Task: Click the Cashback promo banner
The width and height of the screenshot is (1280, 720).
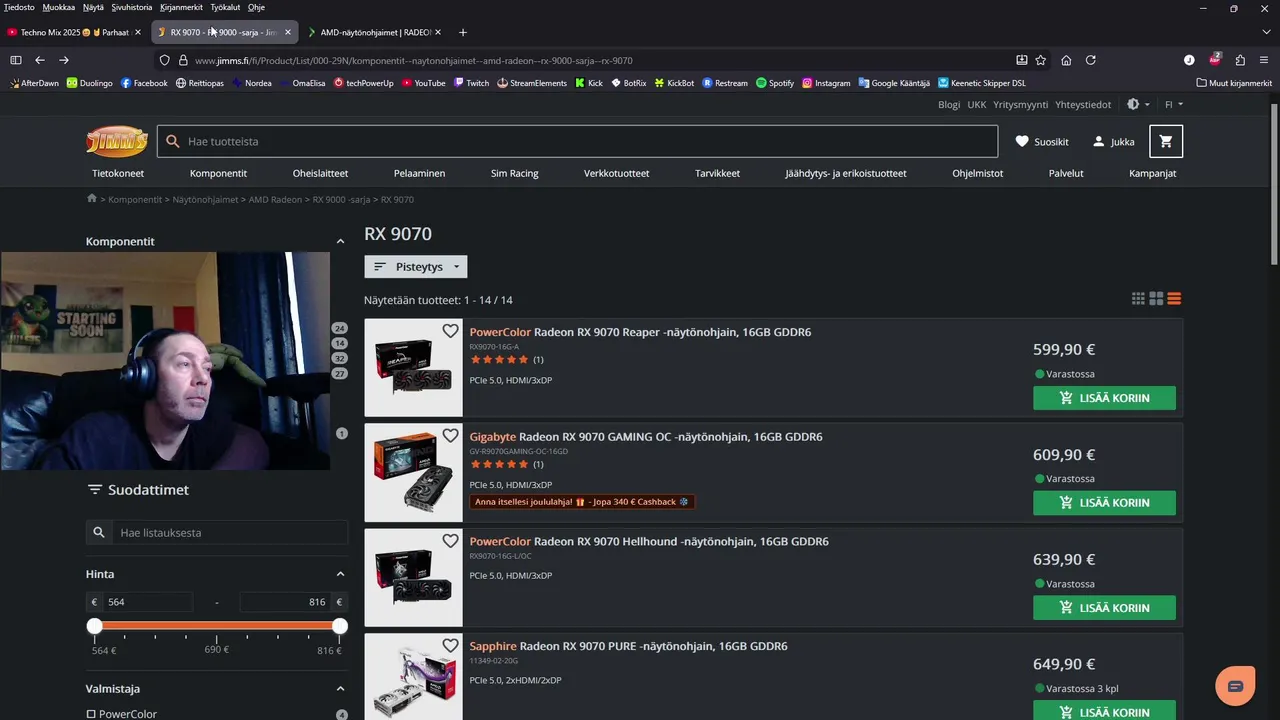Action: (x=582, y=502)
